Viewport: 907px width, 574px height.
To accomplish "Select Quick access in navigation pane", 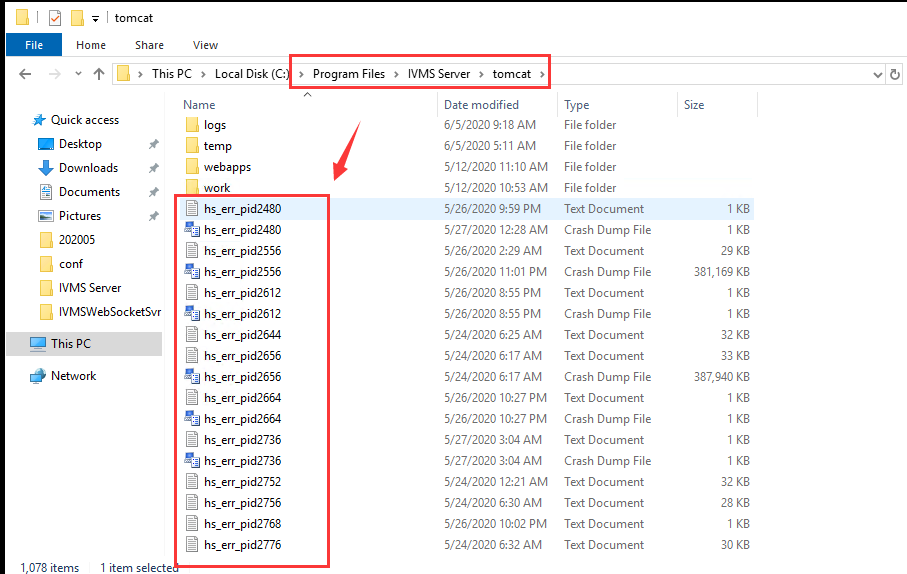I will [85, 120].
